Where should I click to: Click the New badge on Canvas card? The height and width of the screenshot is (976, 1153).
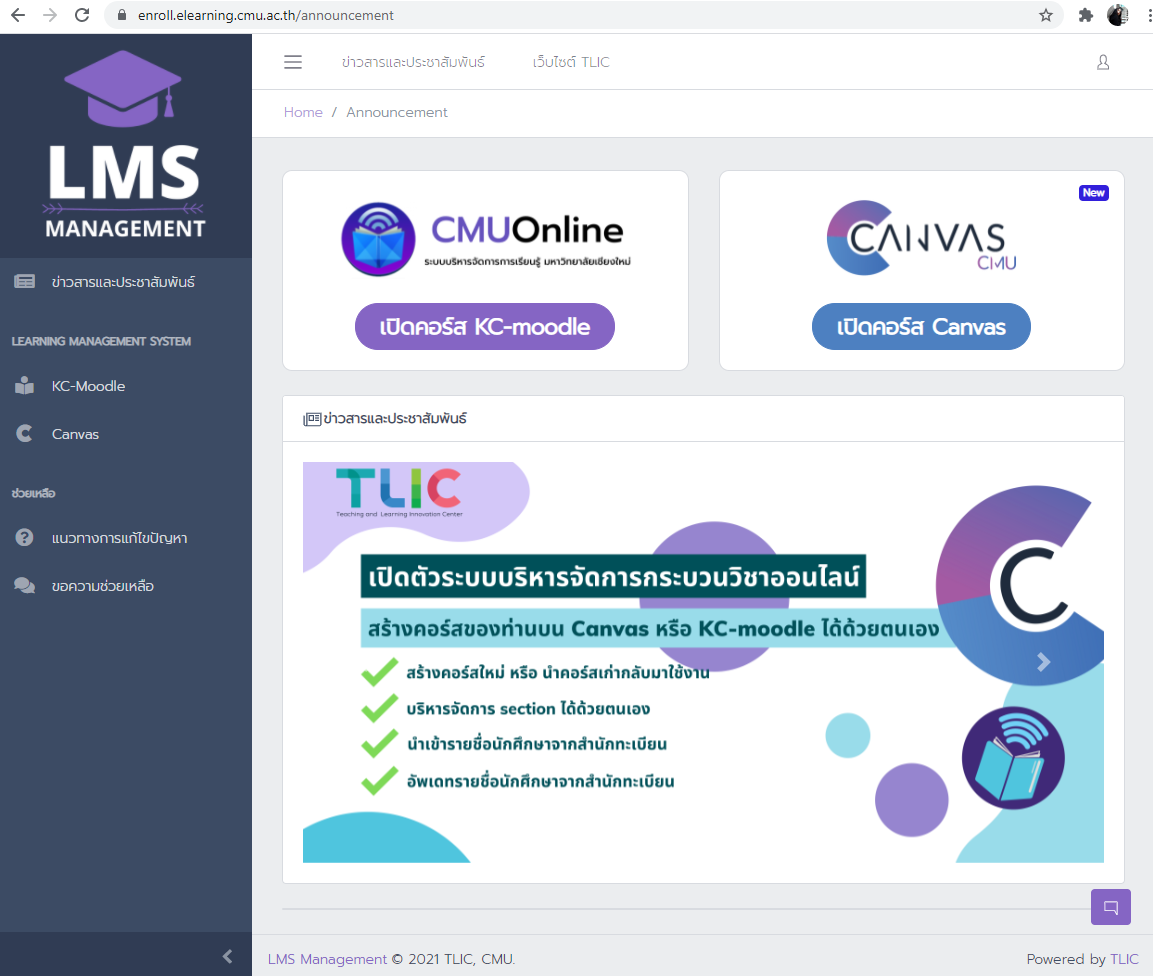click(1093, 193)
